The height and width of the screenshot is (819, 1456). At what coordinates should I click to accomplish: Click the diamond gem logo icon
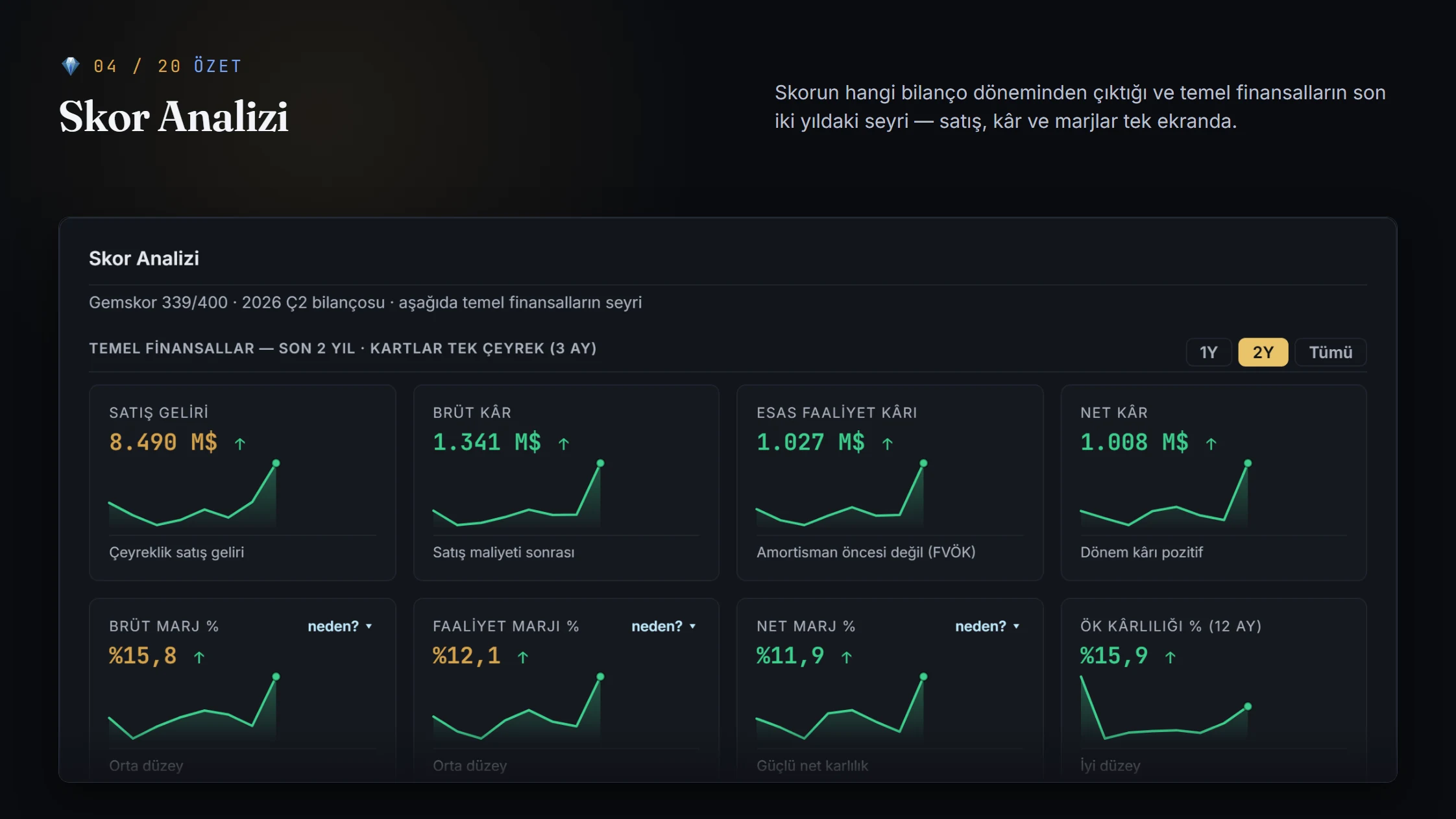70,66
